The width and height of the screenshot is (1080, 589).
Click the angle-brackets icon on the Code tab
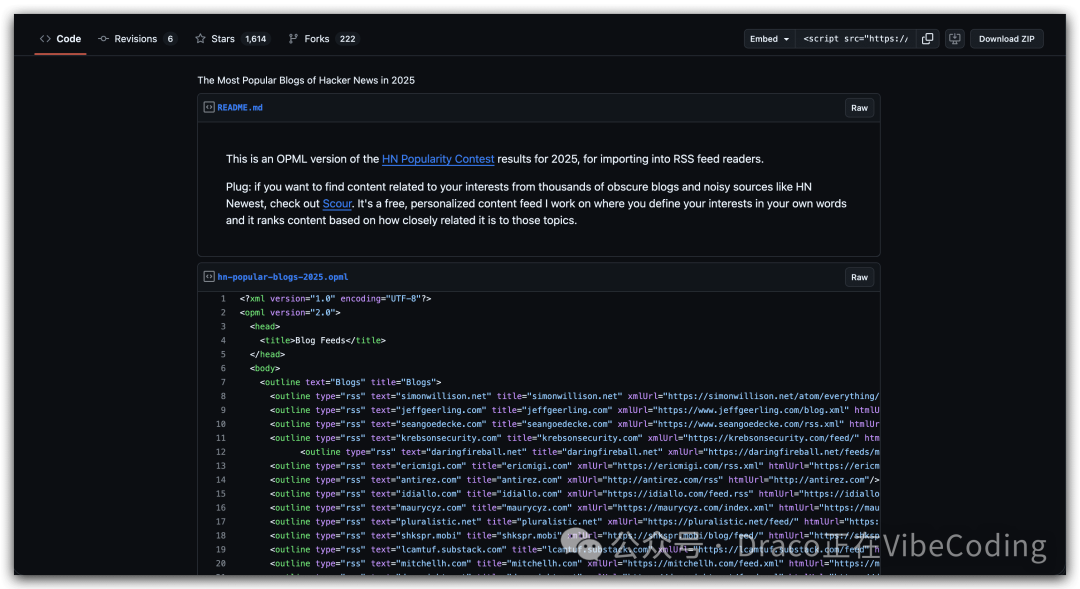(43, 38)
